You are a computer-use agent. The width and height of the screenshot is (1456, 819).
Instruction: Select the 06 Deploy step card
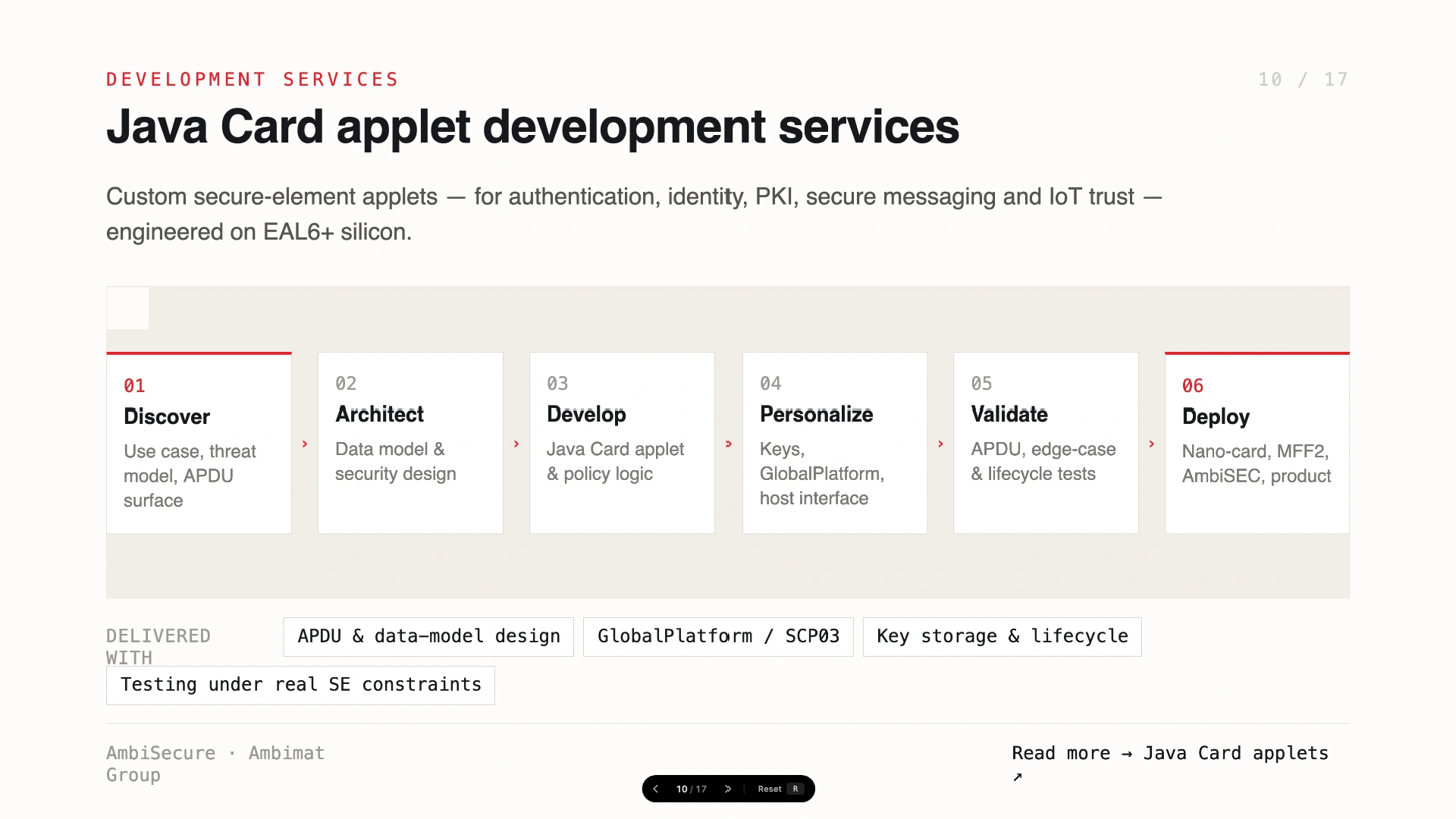click(x=1257, y=443)
